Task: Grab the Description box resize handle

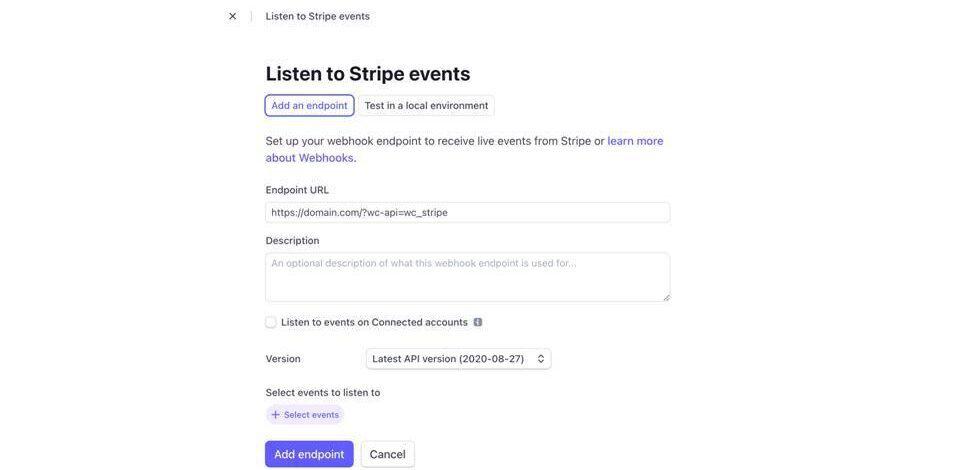Action: click(665, 297)
